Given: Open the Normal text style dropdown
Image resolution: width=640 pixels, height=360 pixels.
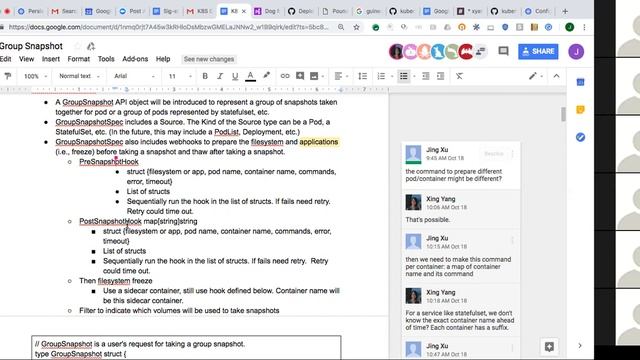Looking at the screenshot, I should (x=79, y=76).
